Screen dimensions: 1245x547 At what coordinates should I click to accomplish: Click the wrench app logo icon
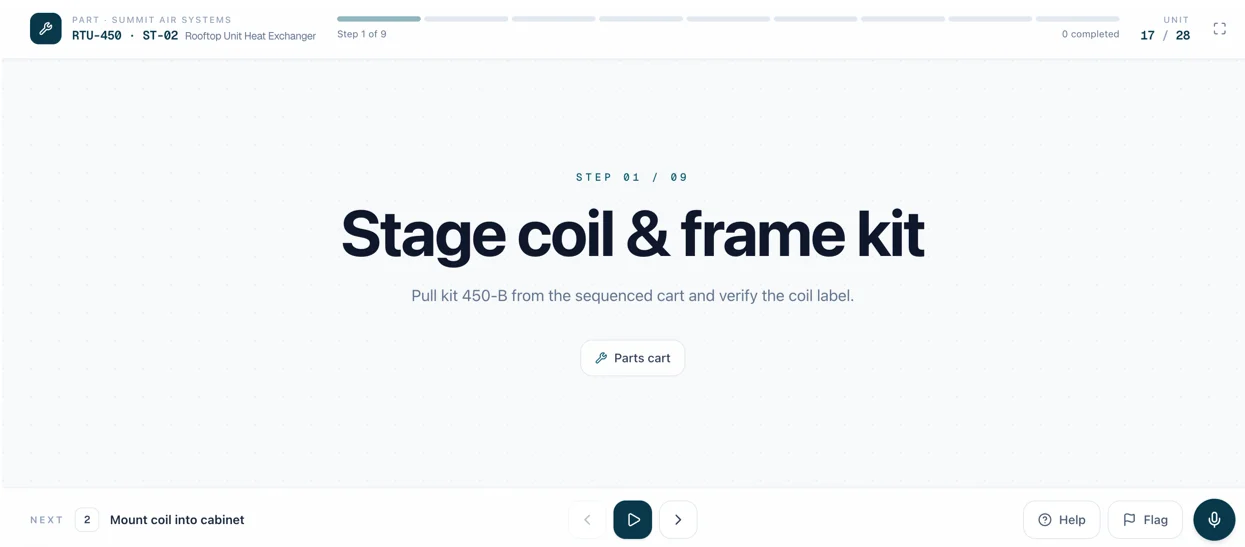pos(46,29)
